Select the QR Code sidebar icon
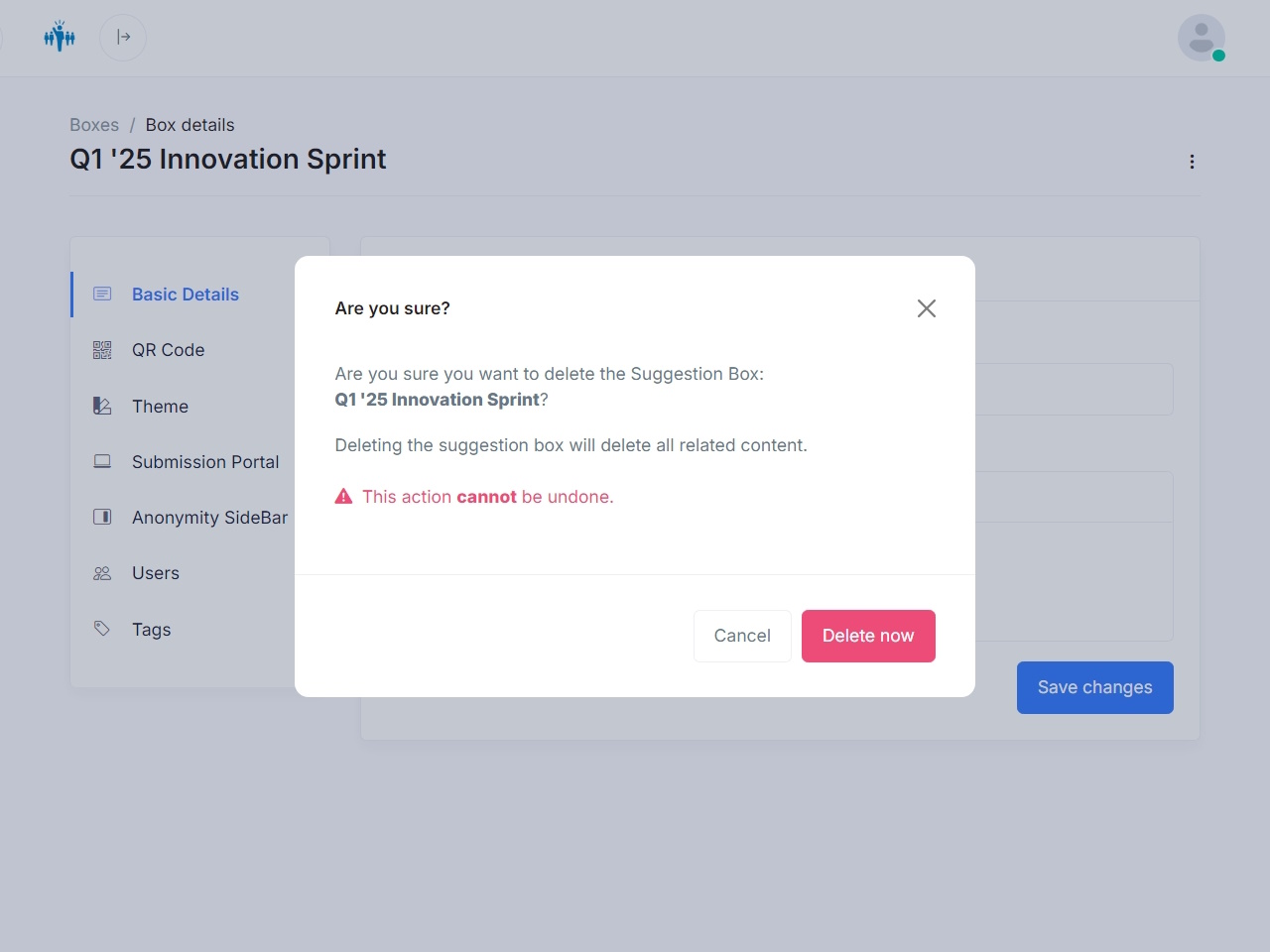The width and height of the screenshot is (1270, 952). coord(101,349)
